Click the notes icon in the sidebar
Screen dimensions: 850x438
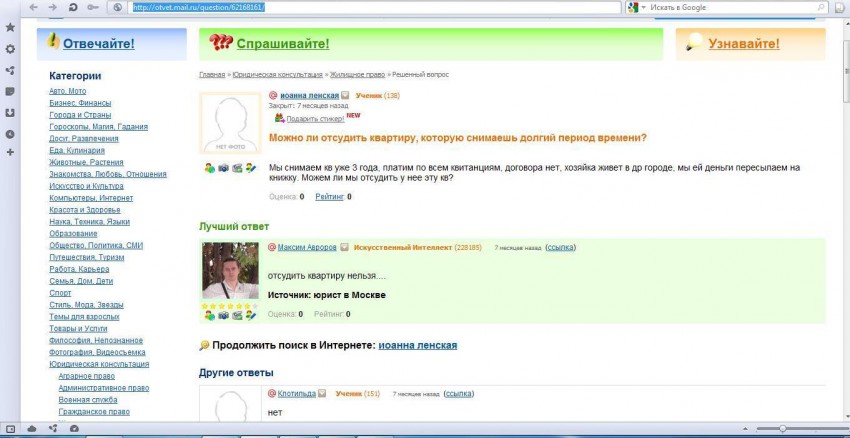click(10, 91)
